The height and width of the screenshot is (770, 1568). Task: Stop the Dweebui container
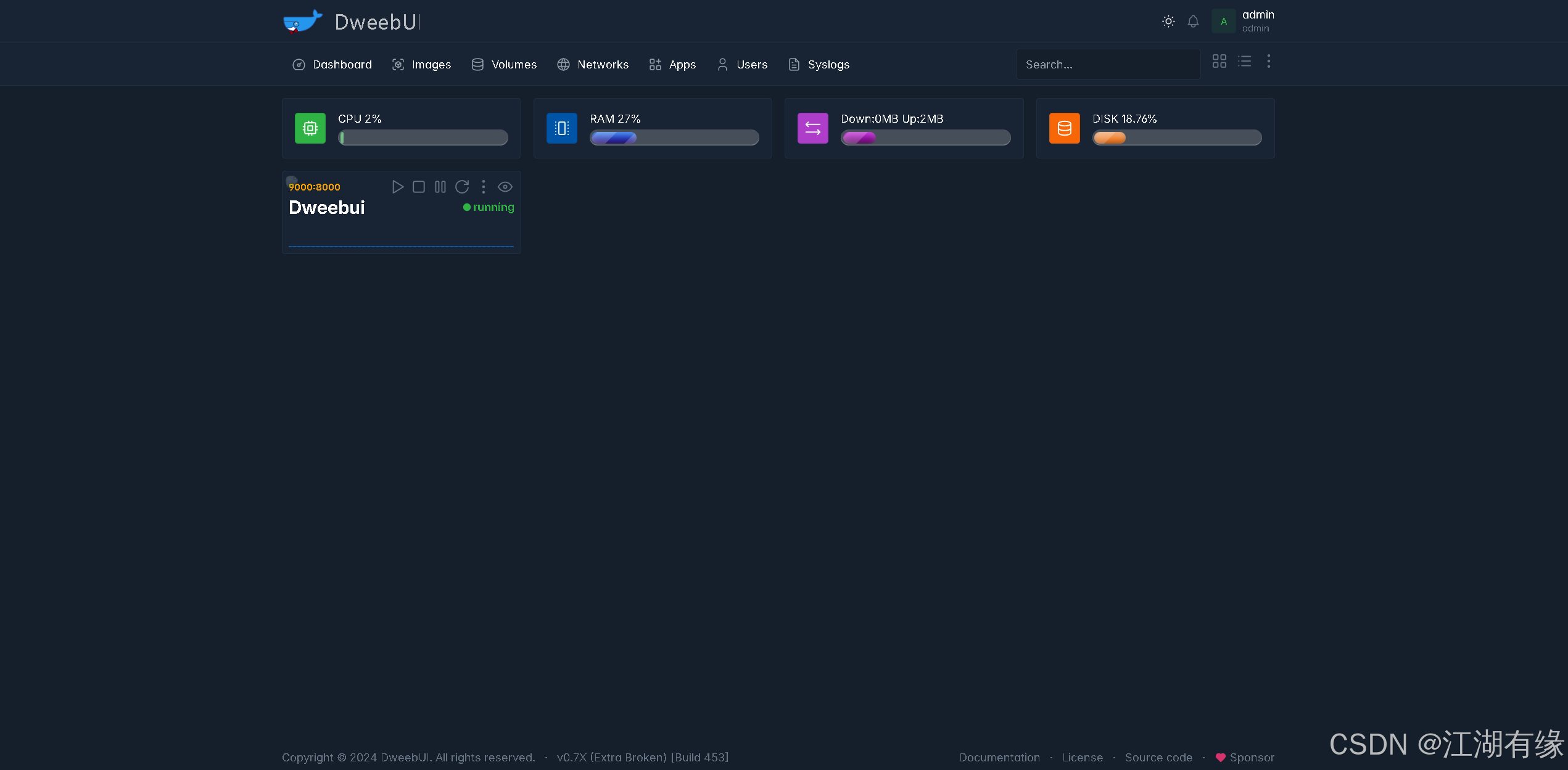419,187
